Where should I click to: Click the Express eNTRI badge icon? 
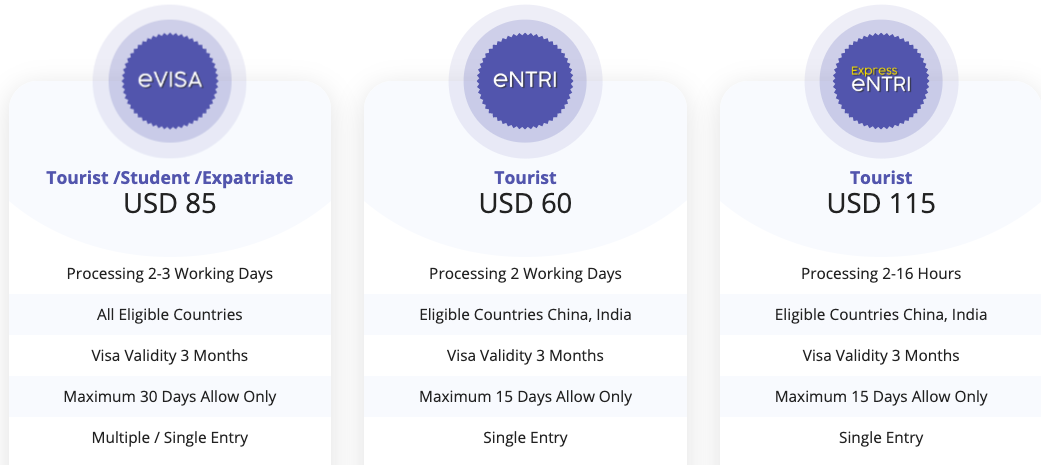[881, 80]
